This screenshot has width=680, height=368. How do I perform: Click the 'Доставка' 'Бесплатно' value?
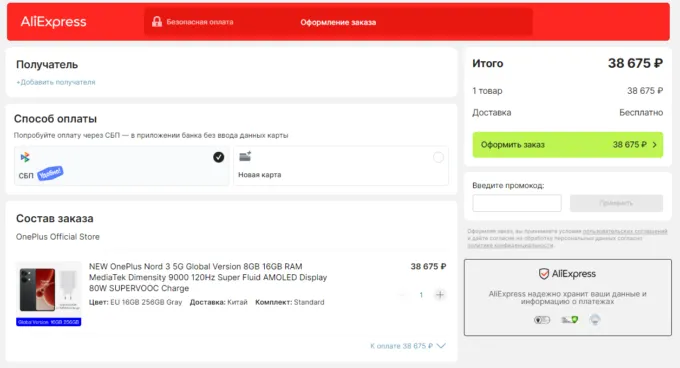tap(641, 113)
